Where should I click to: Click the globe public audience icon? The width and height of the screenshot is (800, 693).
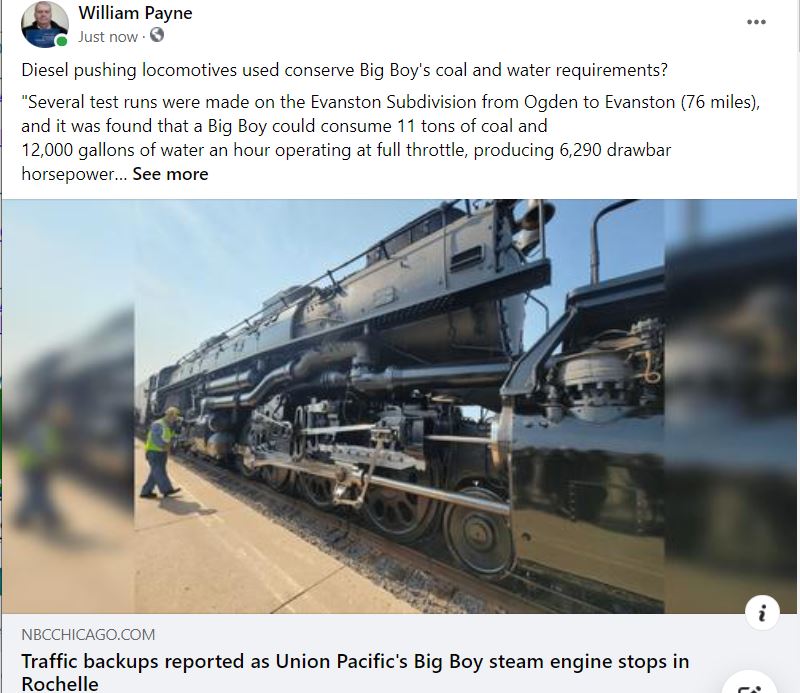click(x=157, y=35)
